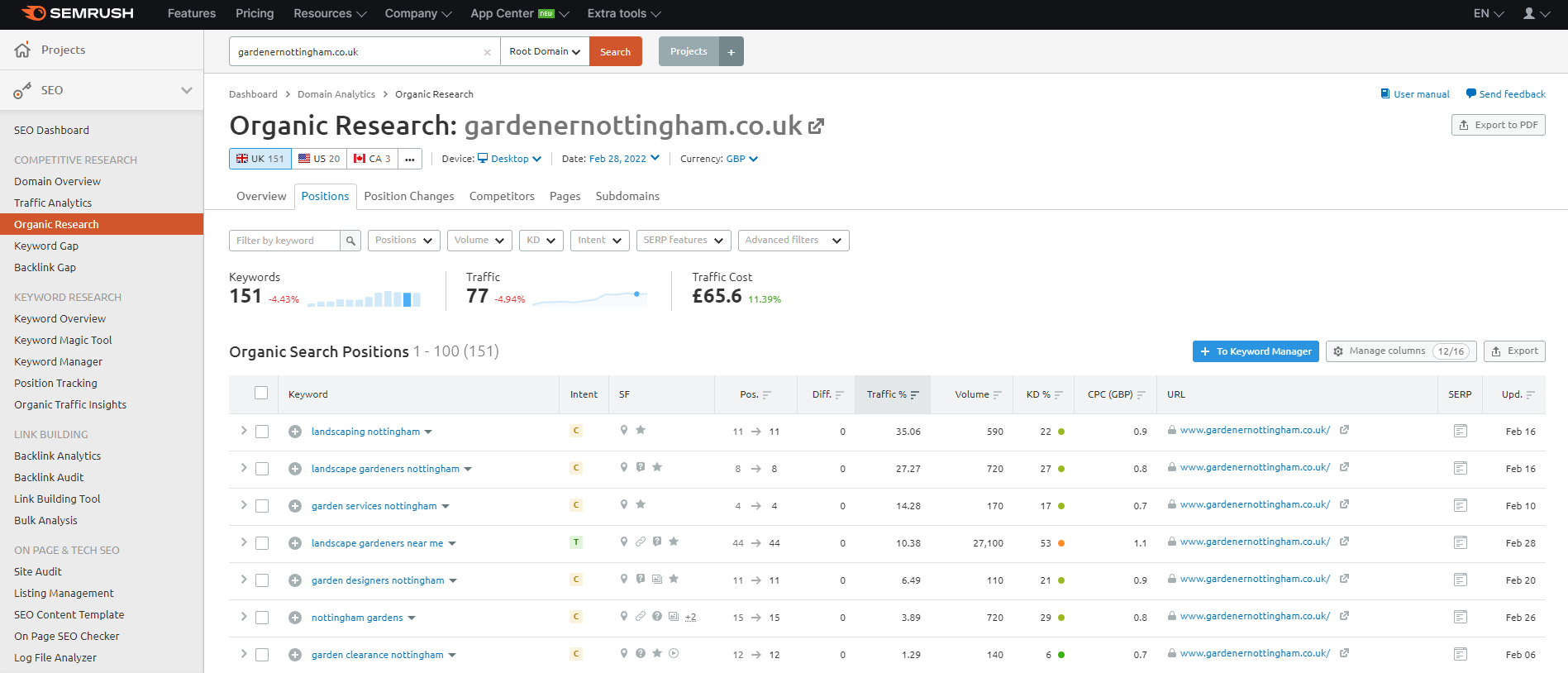Open the Volume filter dropdown
This screenshot has height=673, width=1568.
pyautogui.click(x=479, y=241)
